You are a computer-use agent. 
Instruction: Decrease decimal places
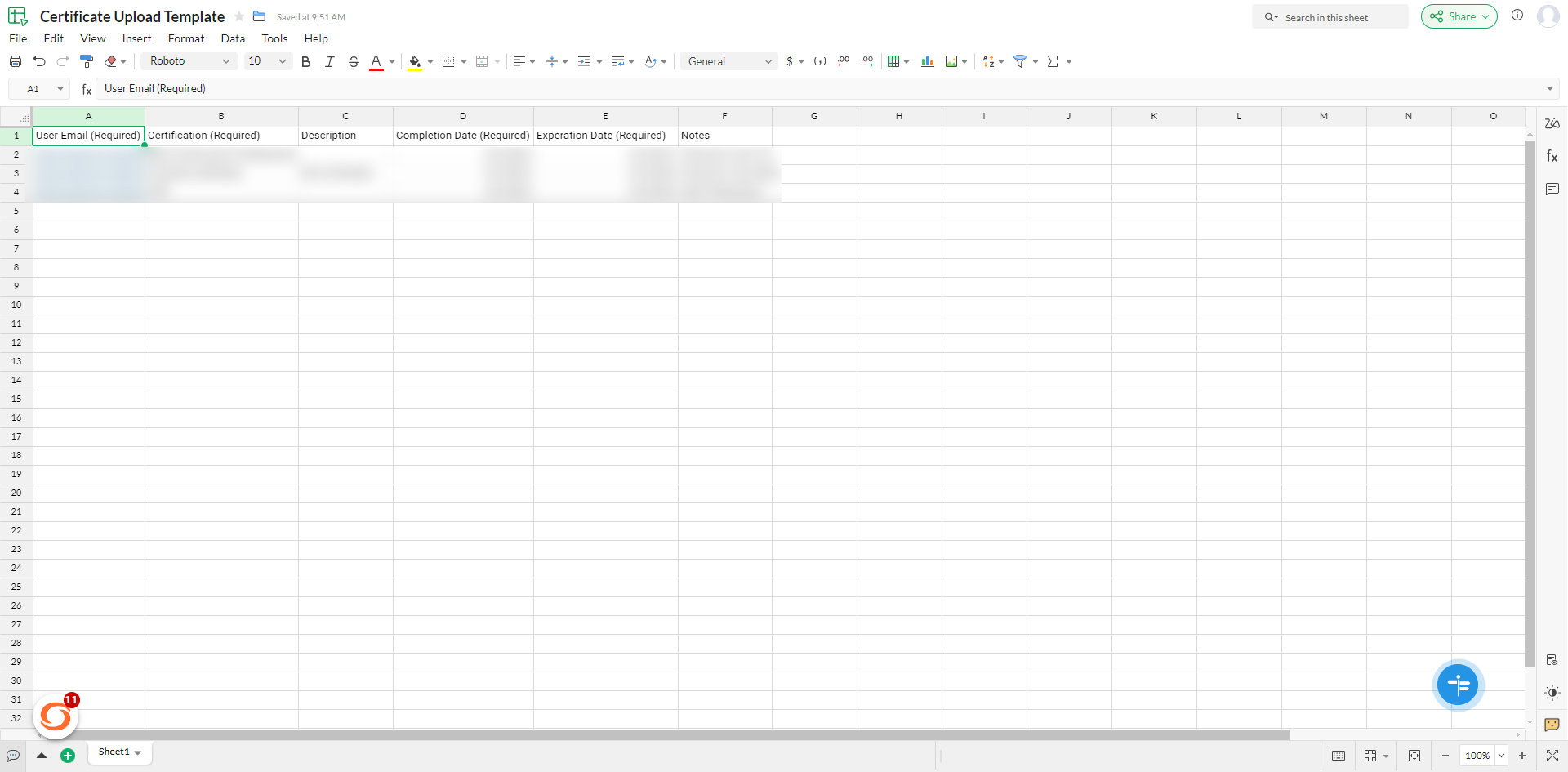pos(844,61)
